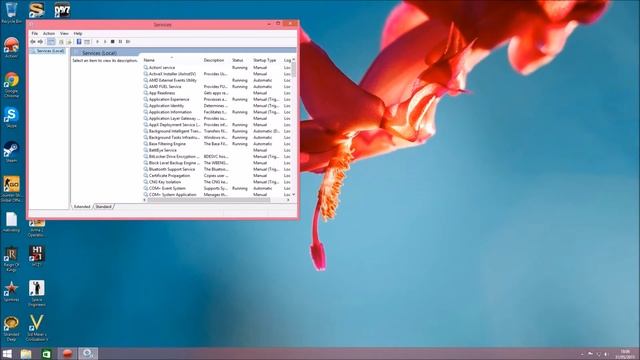Sort by the Name column header
The image size is (640, 360).
(x=171, y=60)
